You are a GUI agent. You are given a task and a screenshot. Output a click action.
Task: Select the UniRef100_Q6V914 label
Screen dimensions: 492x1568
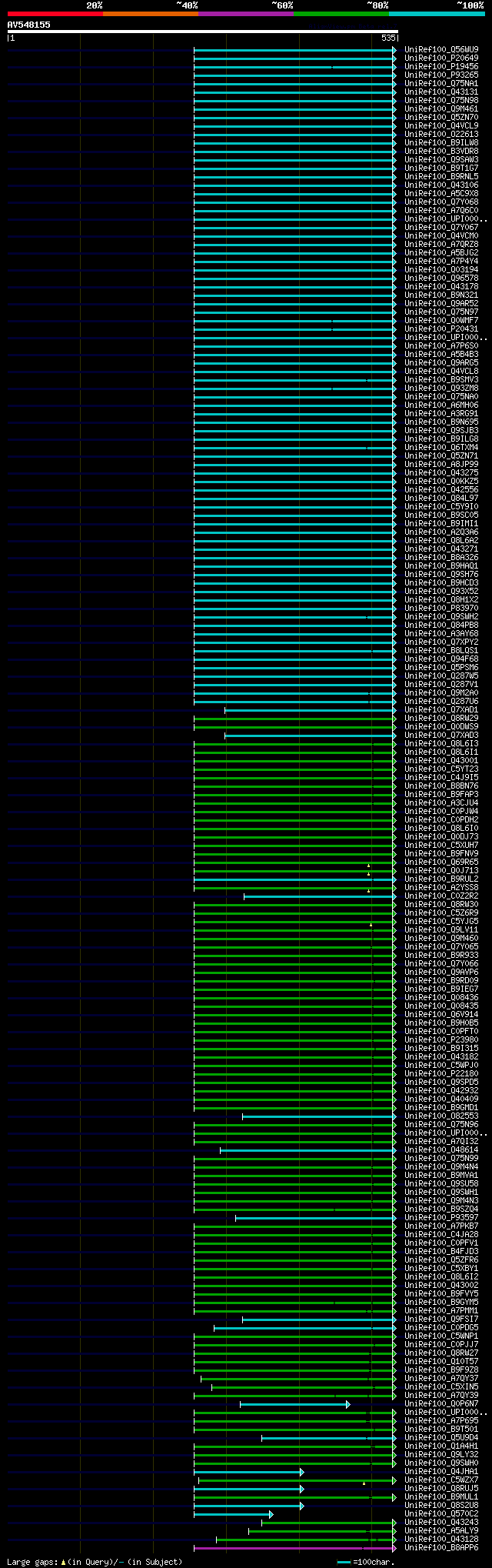pyautogui.click(x=441, y=1014)
